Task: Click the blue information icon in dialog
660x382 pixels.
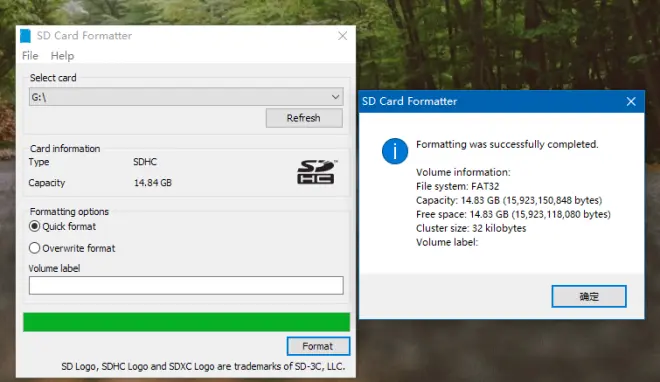Action: click(394, 151)
